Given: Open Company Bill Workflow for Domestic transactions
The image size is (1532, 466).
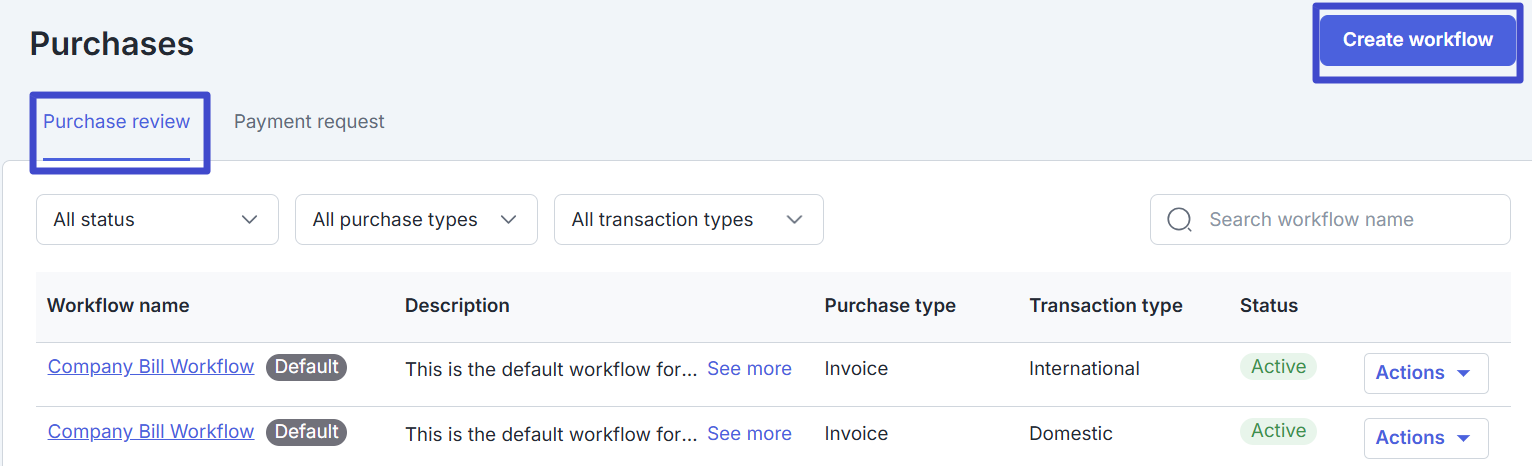Looking at the screenshot, I should pos(151,432).
